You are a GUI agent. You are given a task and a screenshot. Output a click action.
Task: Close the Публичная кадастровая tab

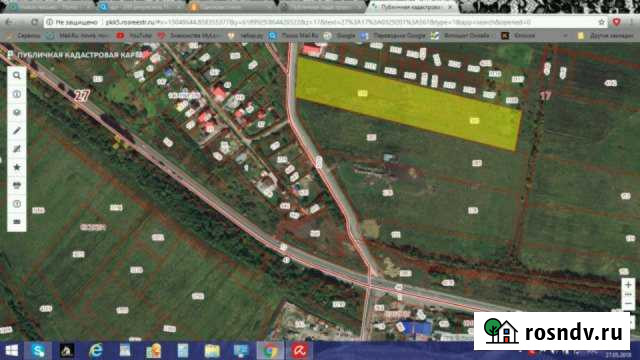click(451, 7)
